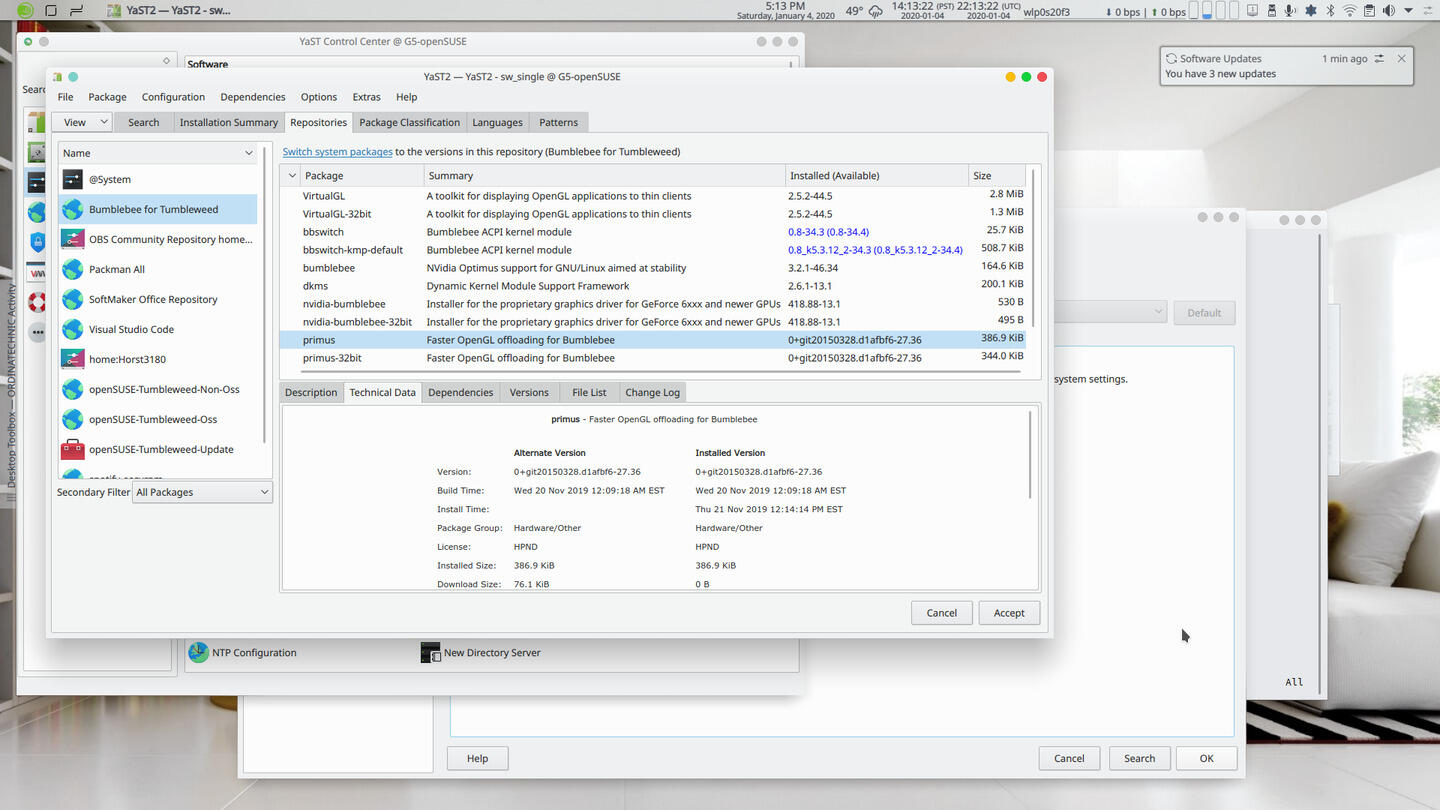
Task: Click the OK button in the background dialog
Action: coord(1206,758)
